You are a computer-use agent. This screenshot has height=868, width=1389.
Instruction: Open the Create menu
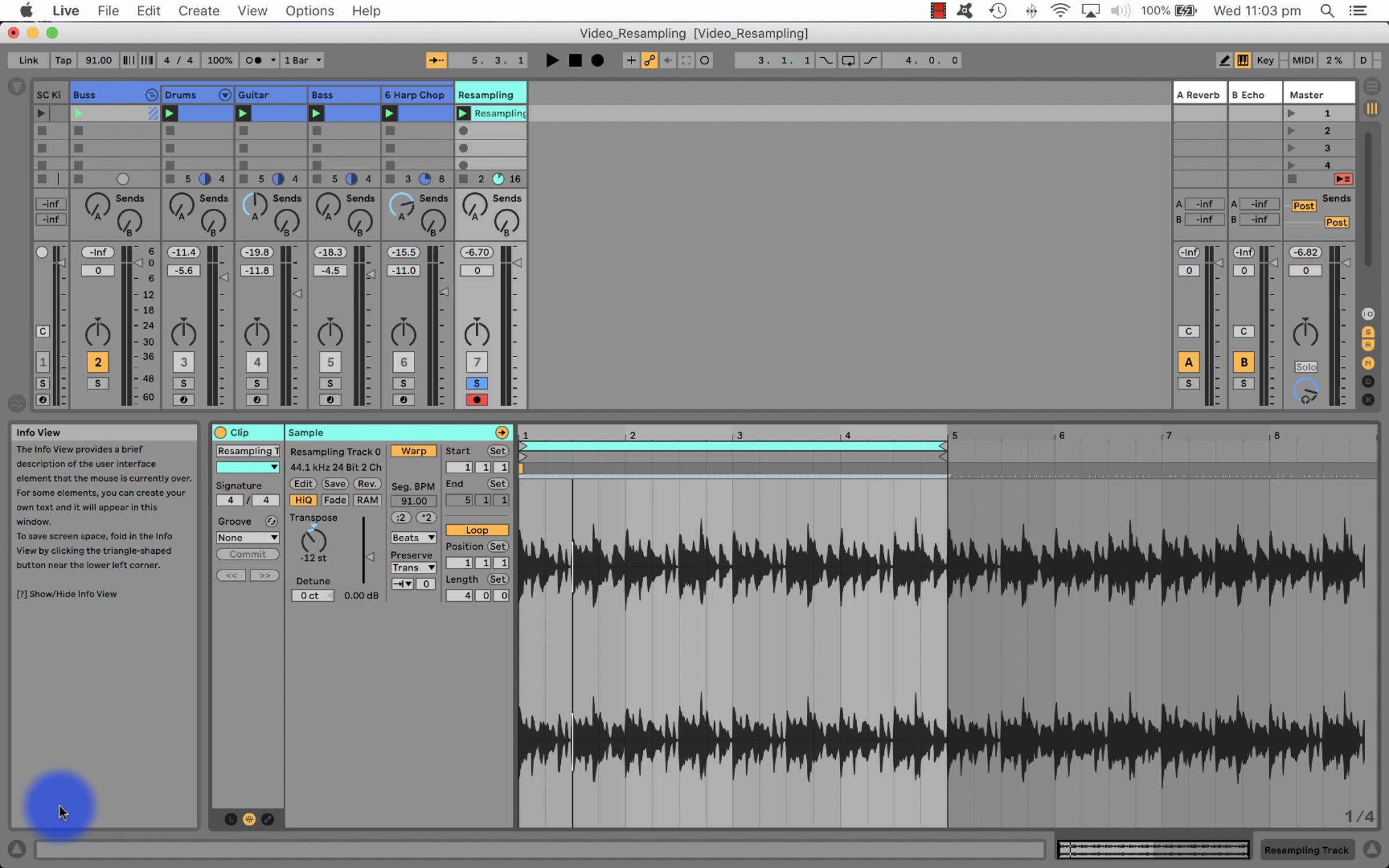[199, 11]
